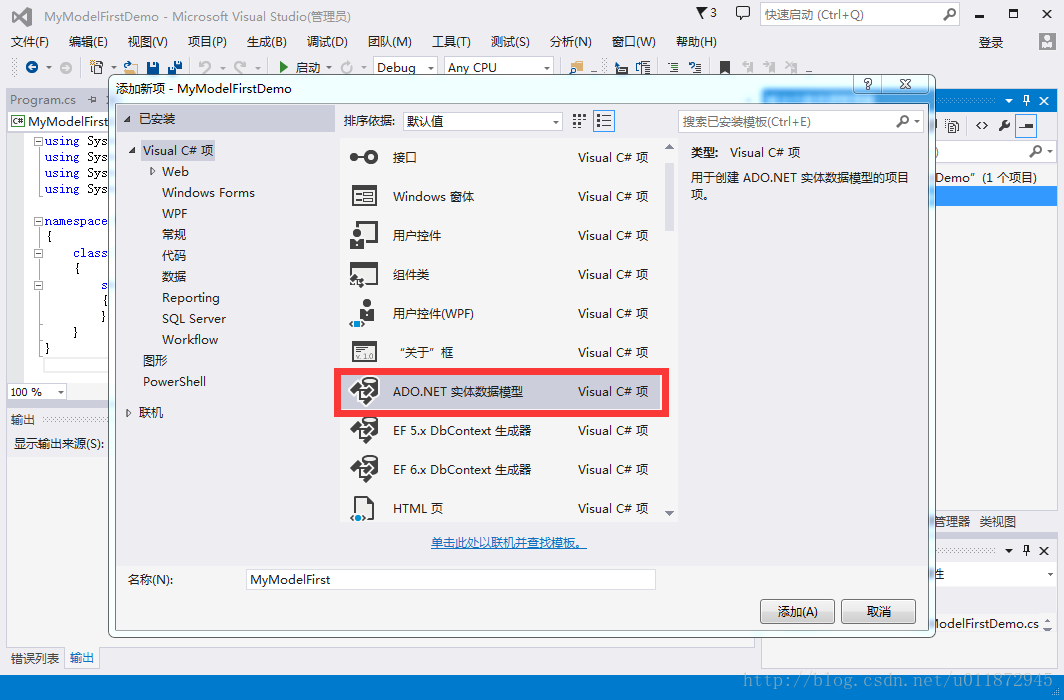Open the 调试(D) menu

[x=327, y=42]
